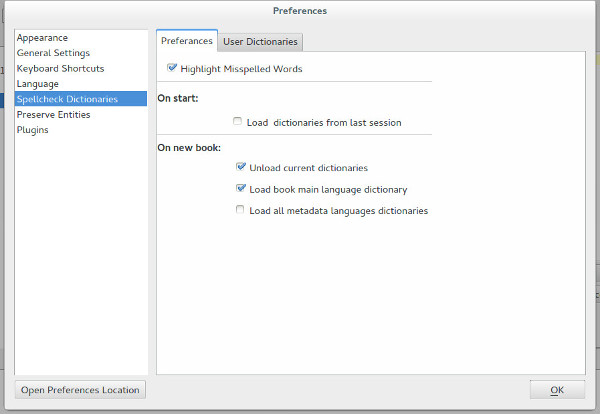Select Appearance in the category list
The image size is (600, 414).
[42, 38]
